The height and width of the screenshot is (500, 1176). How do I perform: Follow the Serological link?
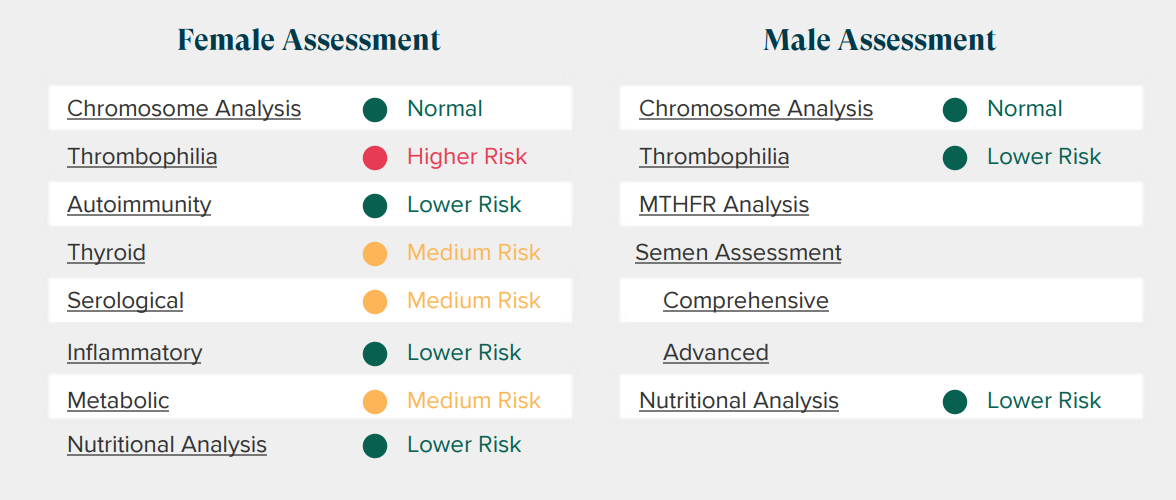(x=125, y=301)
